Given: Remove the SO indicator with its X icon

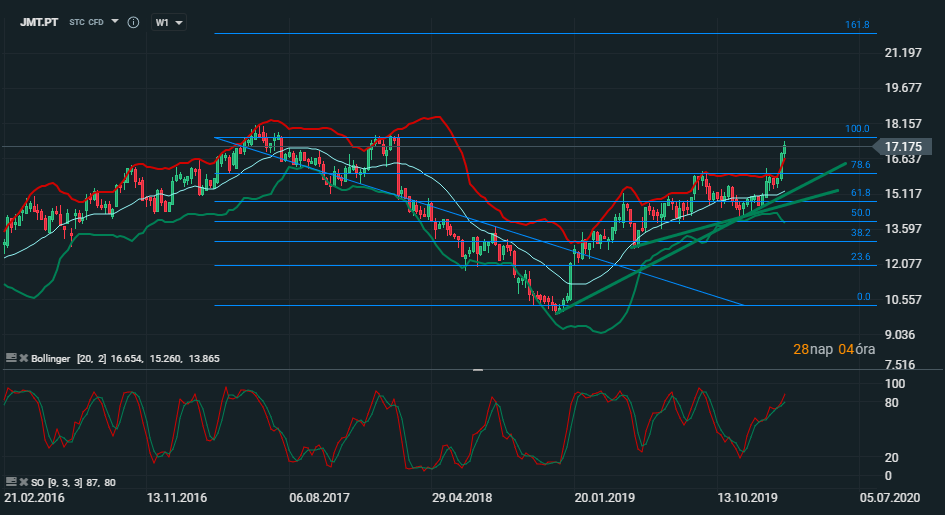Looking at the screenshot, I should click(x=24, y=482).
